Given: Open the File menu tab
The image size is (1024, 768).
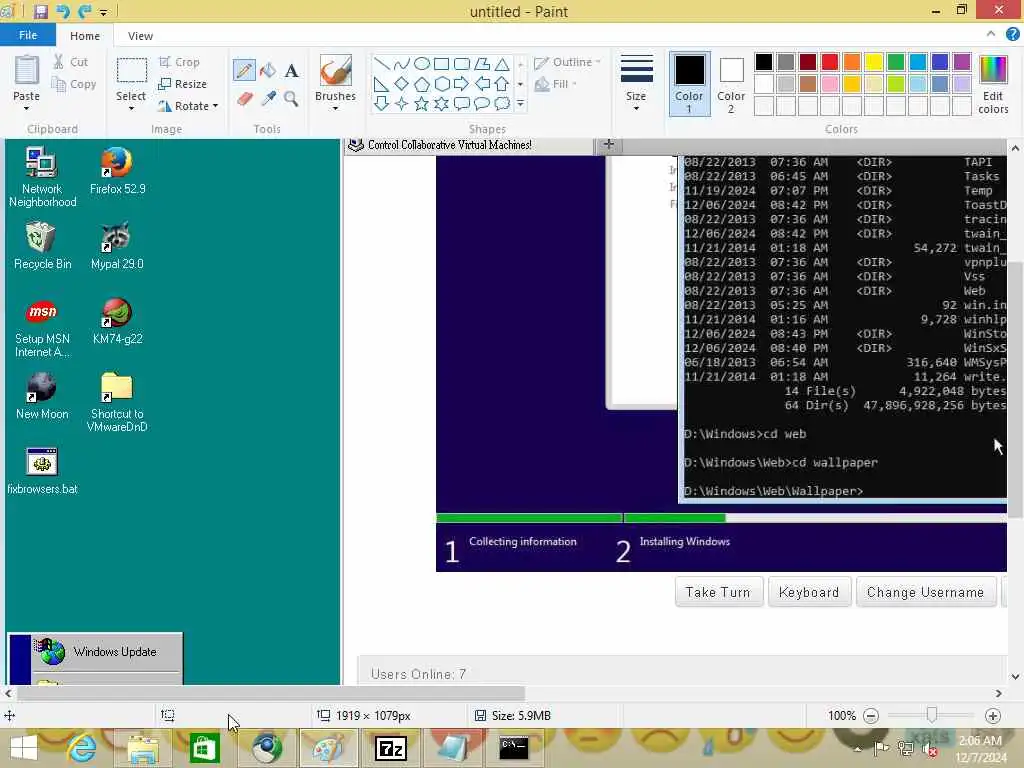Looking at the screenshot, I should [27, 35].
